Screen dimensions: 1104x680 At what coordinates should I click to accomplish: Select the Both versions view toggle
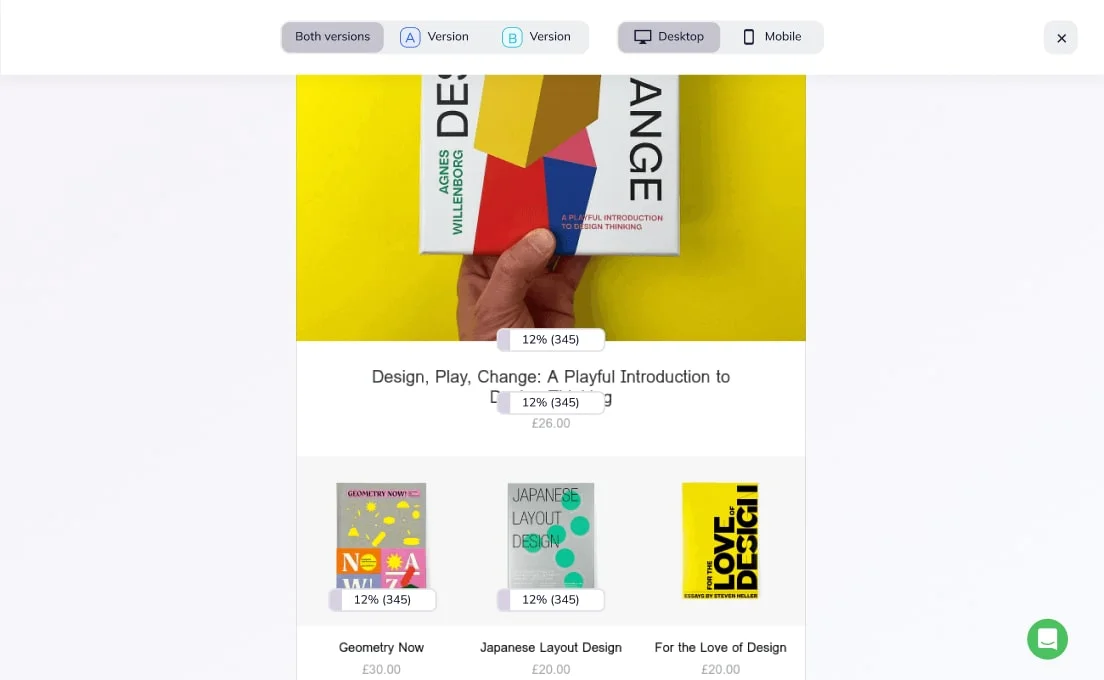(332, 37)
